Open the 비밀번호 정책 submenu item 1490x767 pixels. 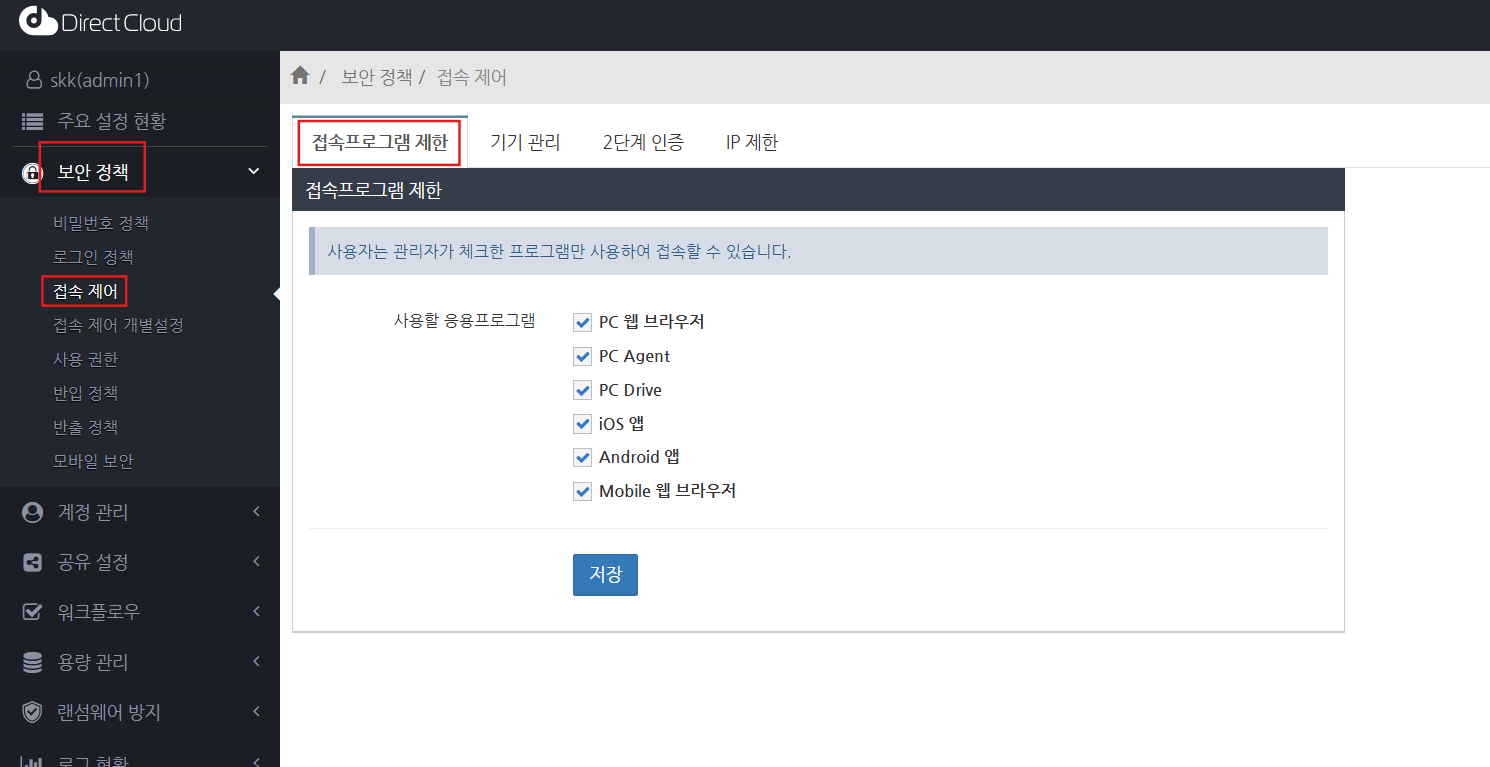click(x=101, y=223)
